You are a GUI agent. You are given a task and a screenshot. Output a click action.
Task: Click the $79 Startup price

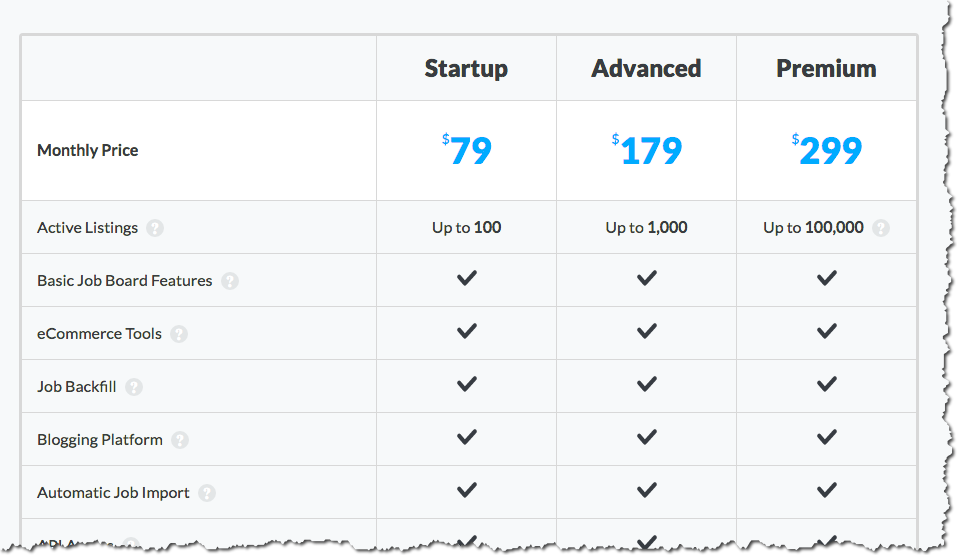coord(467,150)
